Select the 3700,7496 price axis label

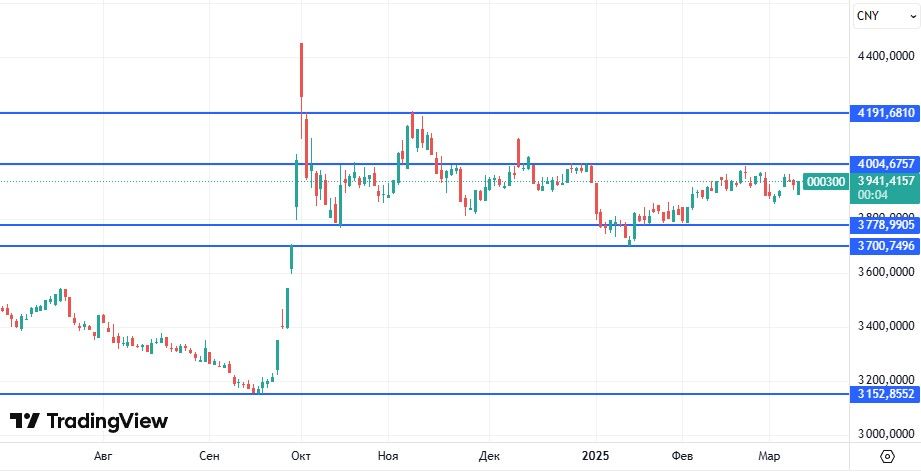(x=884, y=245)
